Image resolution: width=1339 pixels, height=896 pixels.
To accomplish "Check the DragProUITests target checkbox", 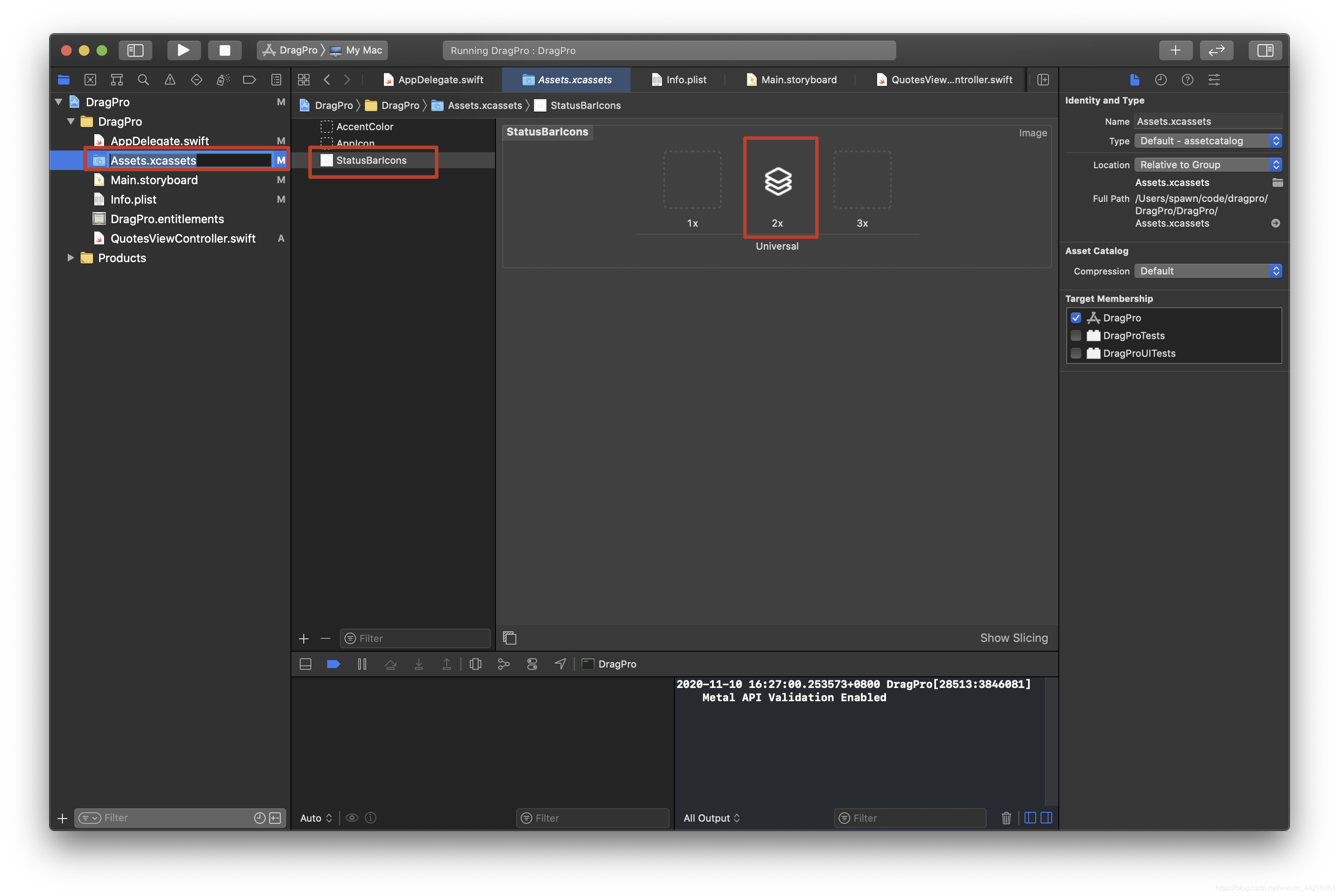I will point(1076,353).
